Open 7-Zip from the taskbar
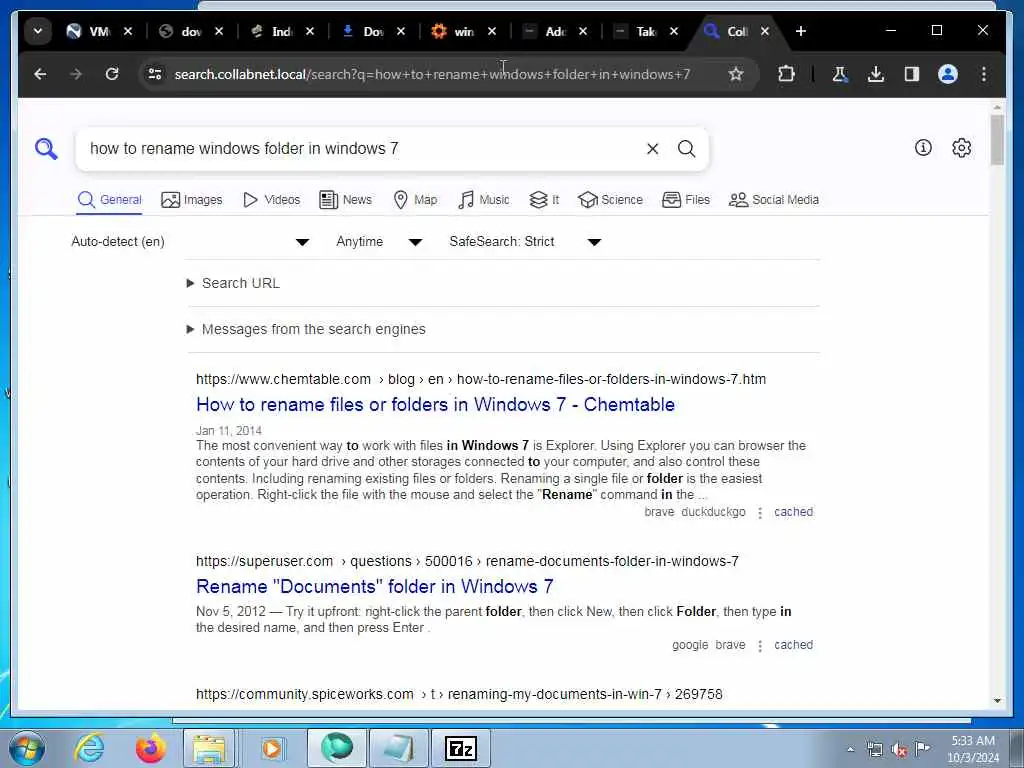Image resolution: width=1024 pixels, height=768 pixels. (460, 748)
